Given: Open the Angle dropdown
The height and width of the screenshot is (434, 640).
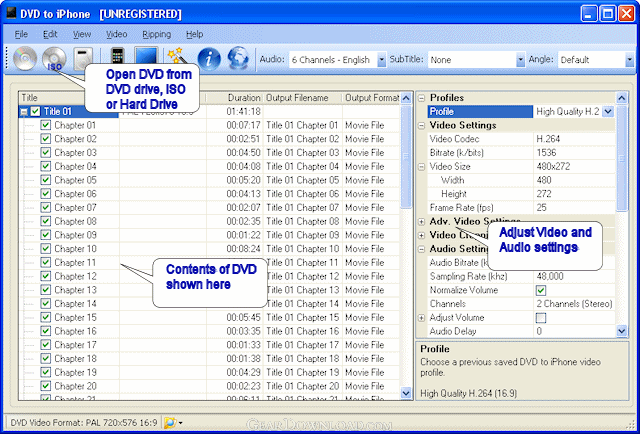Looking at the screenshot, I should point(629,60).
